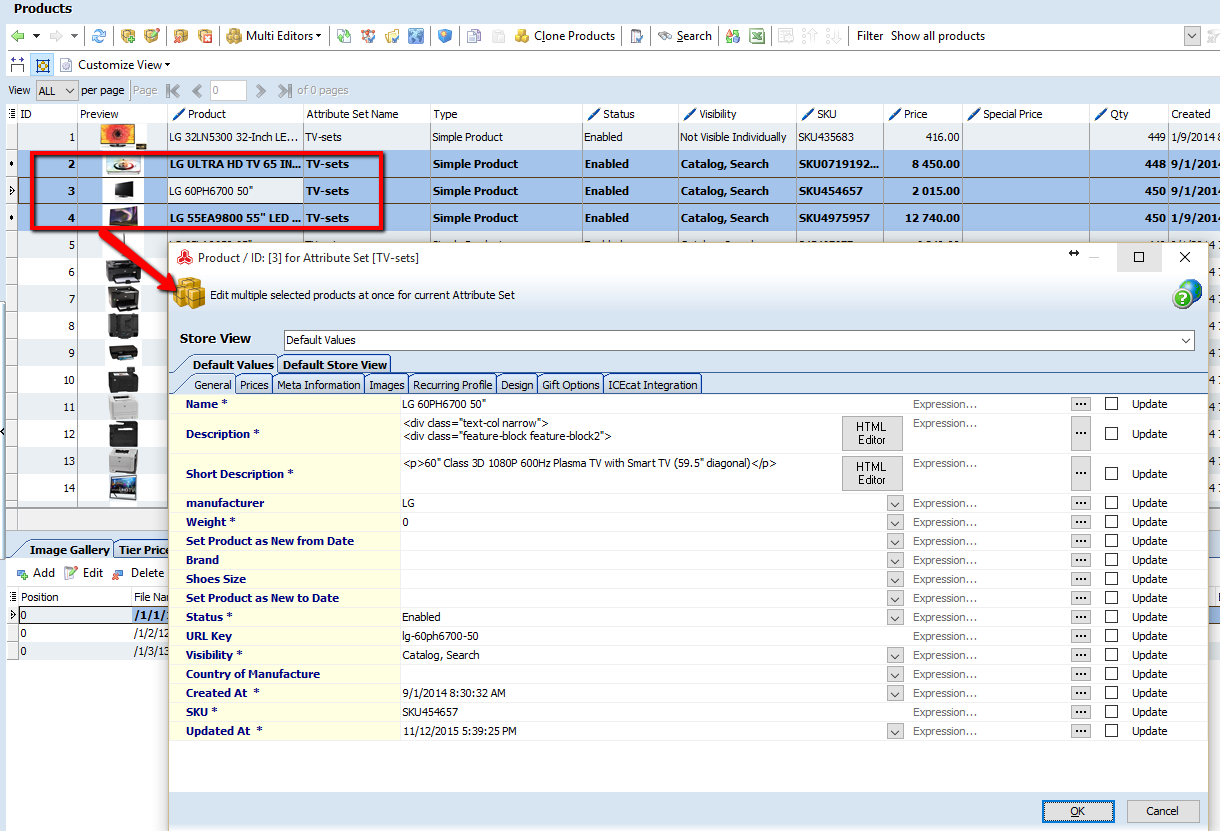Open Search with the binoculars button

685,36
